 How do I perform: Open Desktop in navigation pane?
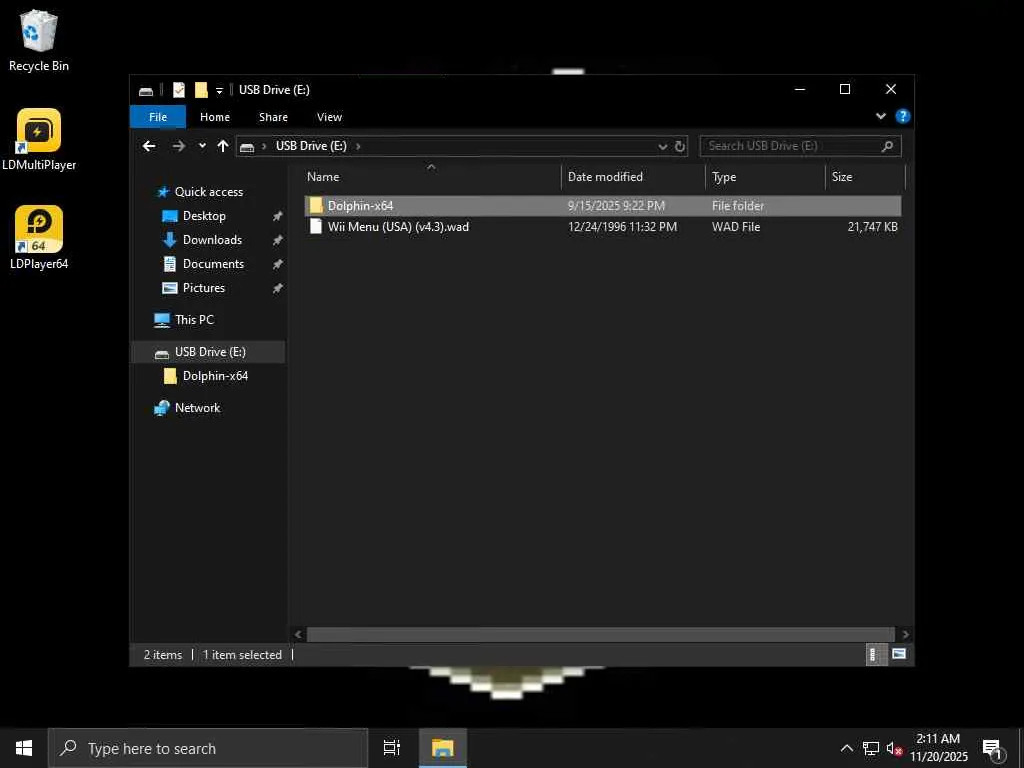[204, 216]
